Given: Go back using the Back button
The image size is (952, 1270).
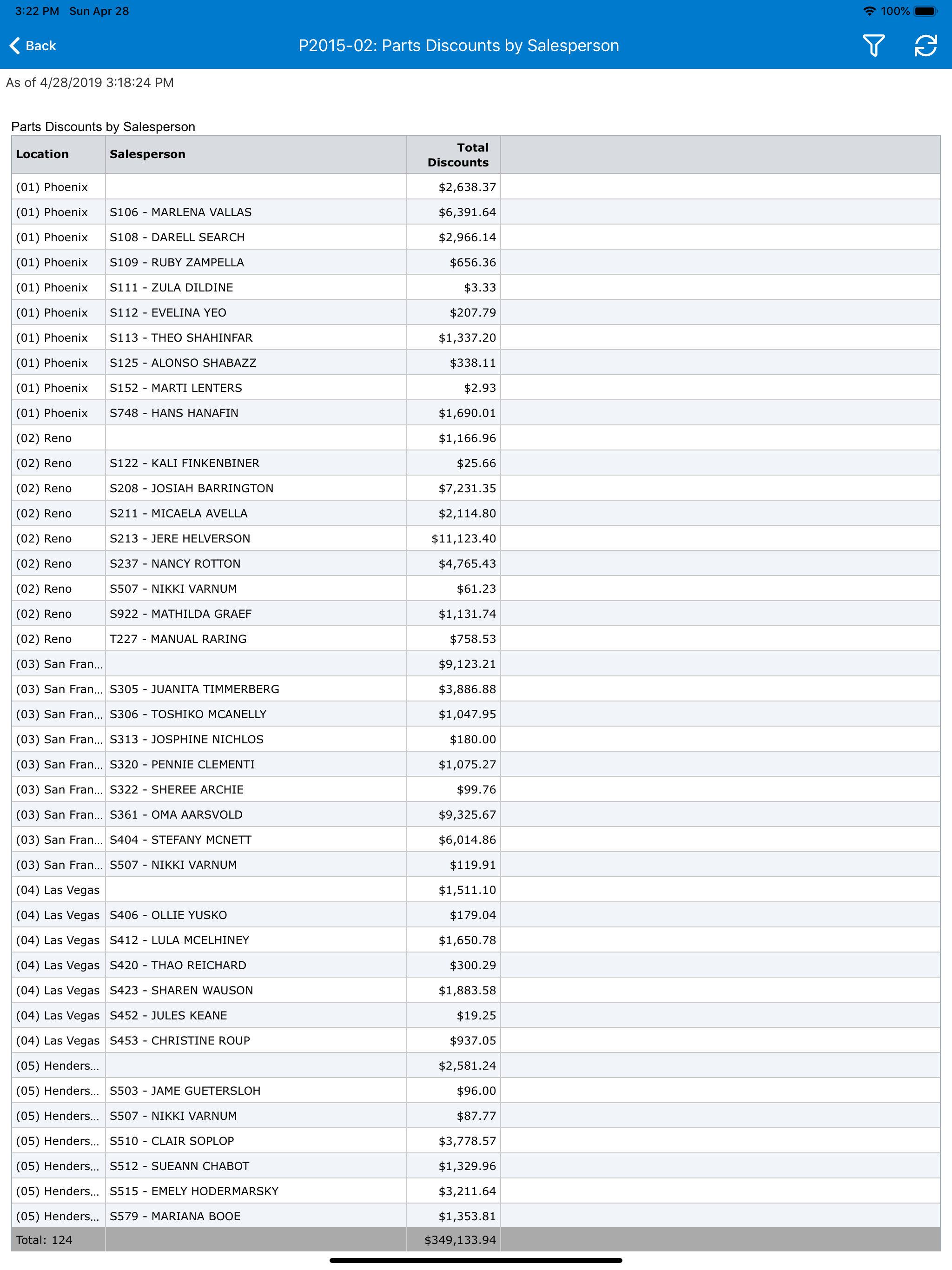Looking at the screenshot, I should pyautogui.click(x=33, y=46).
